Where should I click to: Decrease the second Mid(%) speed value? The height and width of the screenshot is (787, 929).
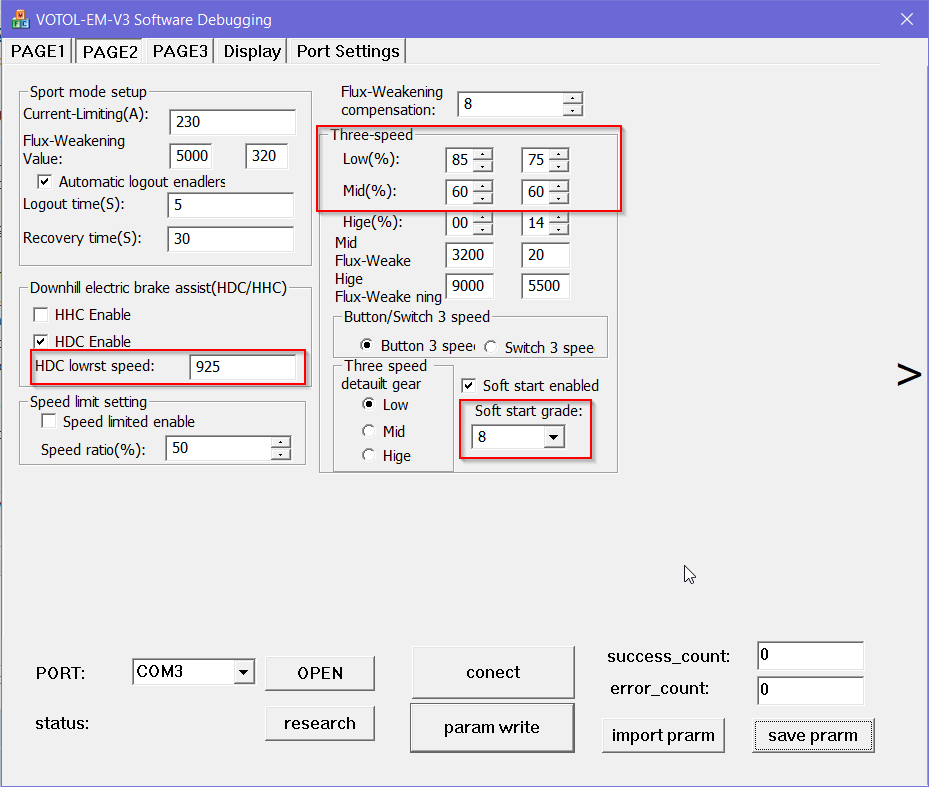[558, 197]
